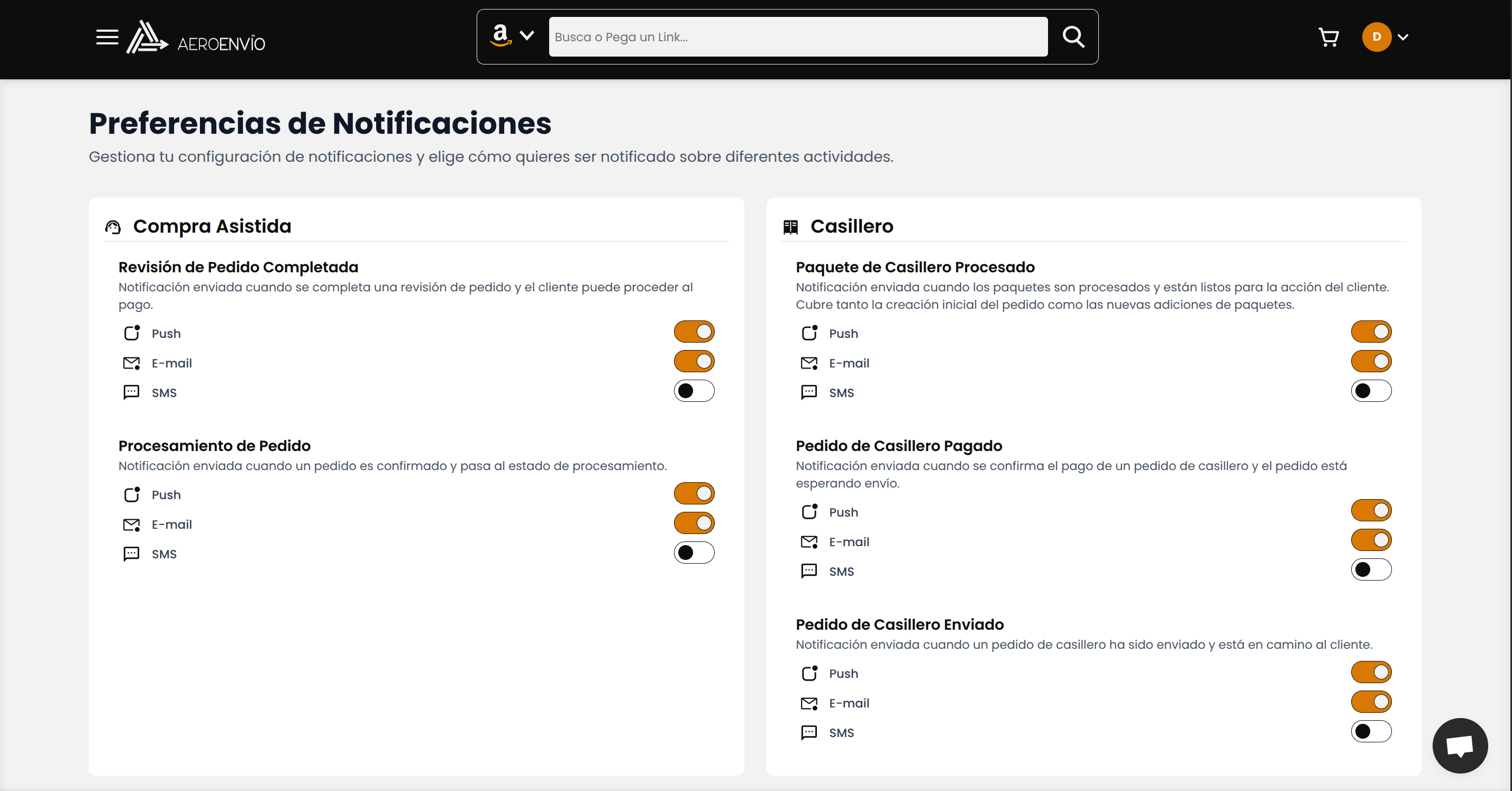1512x791 pixels.
Task: Click the E-mail envelope icon under Procesamiento de Pedido
Action: pyautogui.click(x=132, y=525)
